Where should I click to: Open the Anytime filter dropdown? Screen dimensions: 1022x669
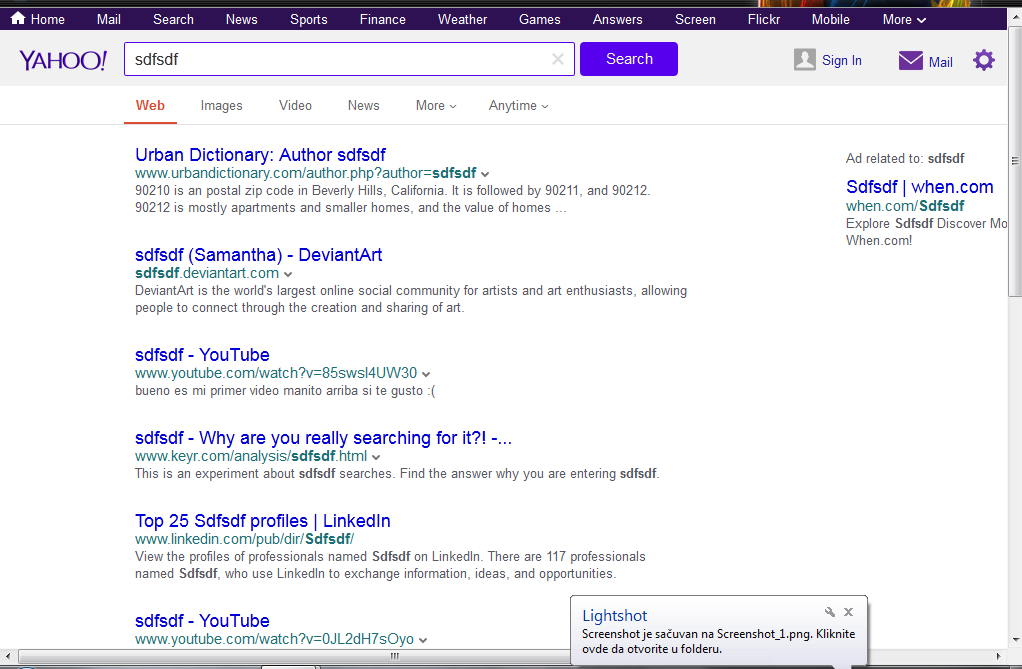518,106
